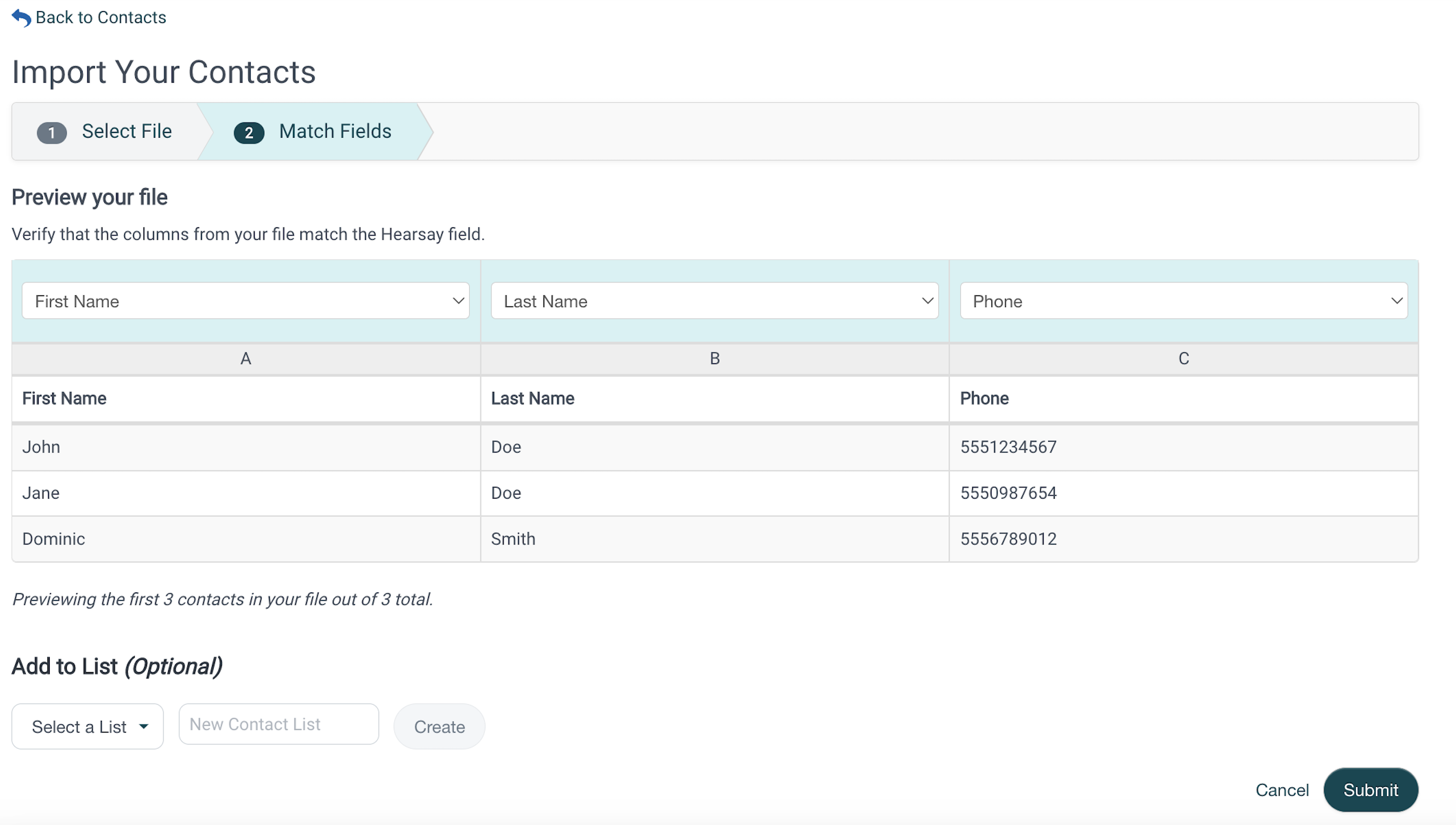
Task: Click the bold First Name header cell
Action: pyautogui.click(x=246, y=398)
